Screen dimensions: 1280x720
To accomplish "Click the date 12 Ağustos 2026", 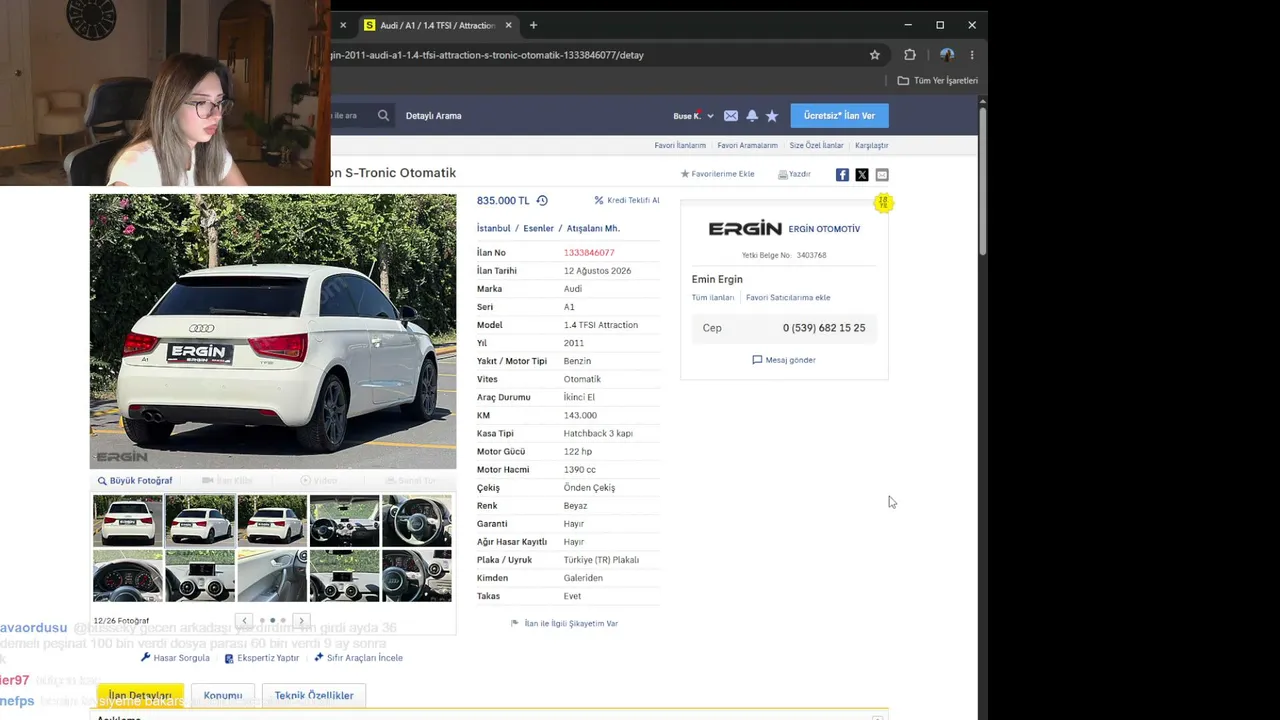I will (x=597, y=271).
